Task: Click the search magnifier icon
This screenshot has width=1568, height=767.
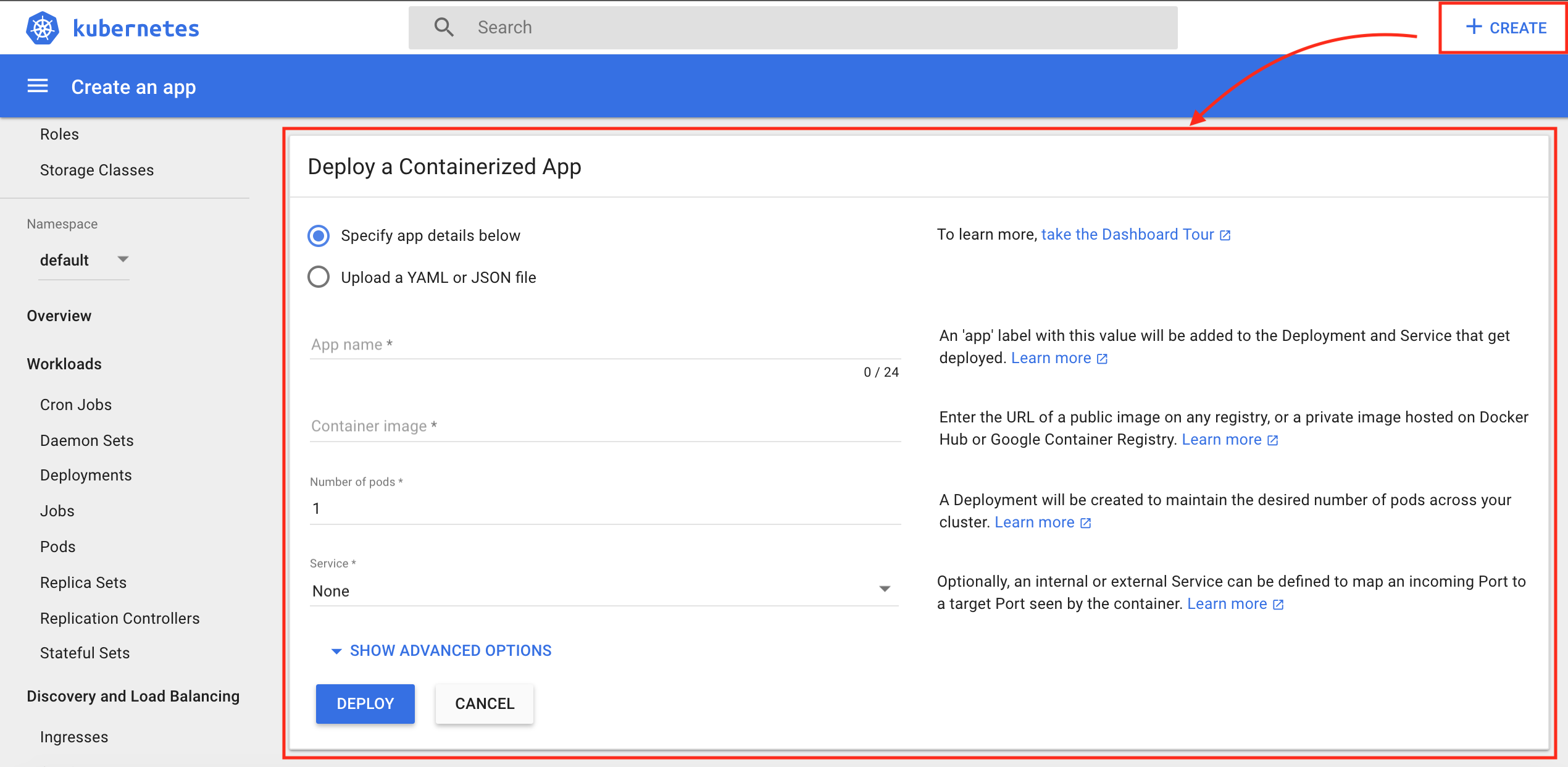Action: (x=443, y=27)
